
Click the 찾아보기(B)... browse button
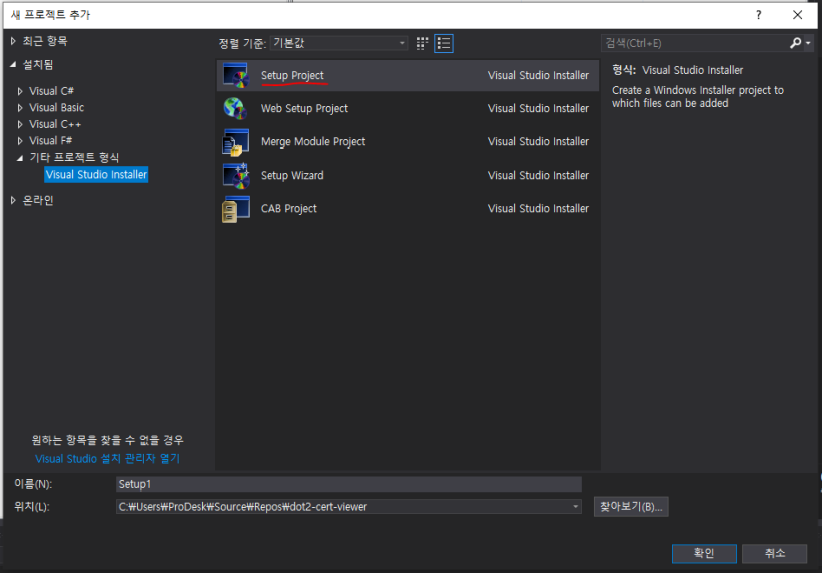click(631, 507)
